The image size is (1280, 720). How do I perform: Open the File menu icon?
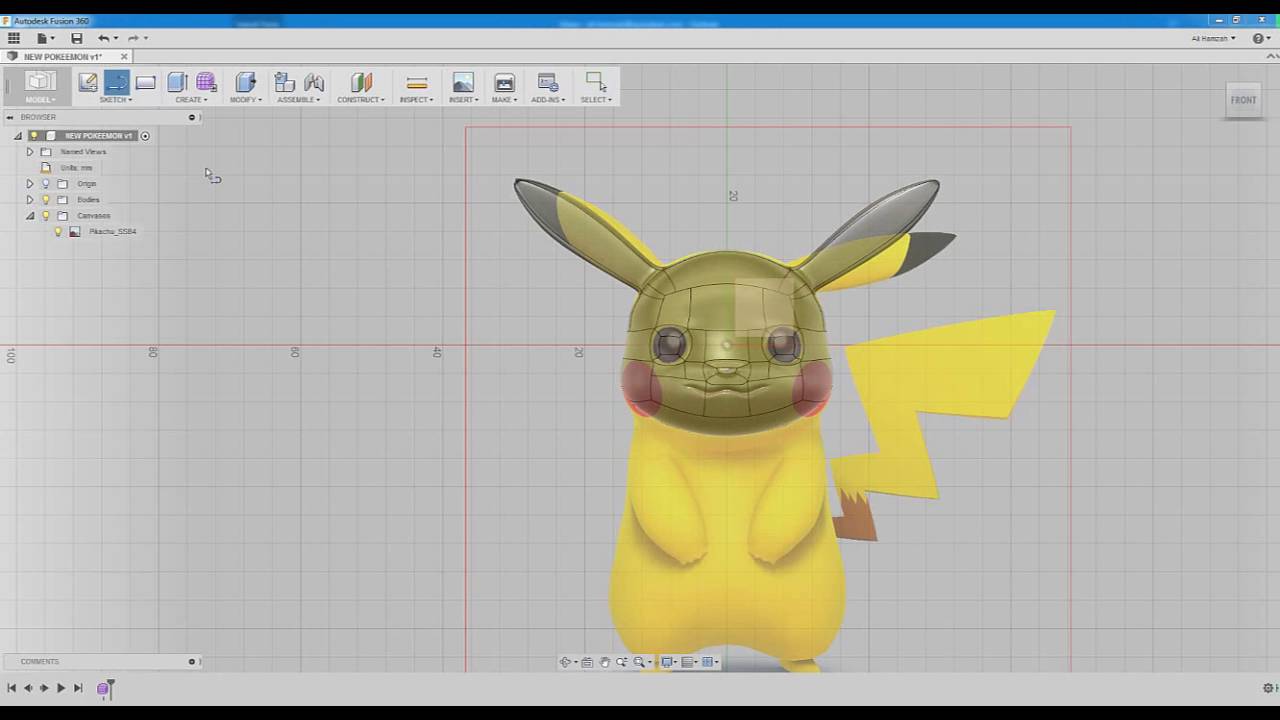(42, 38)
